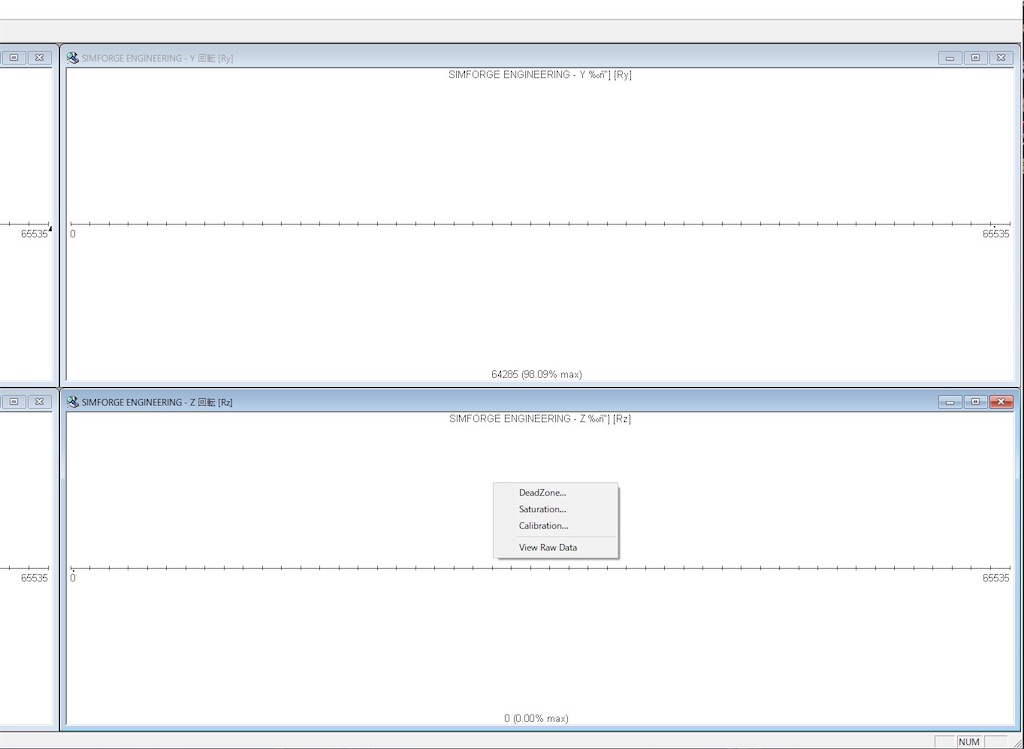Restore the partial window left of the Rz window
The height and width of the screenshot is (749, 1024).
click(x=14, y=402)
